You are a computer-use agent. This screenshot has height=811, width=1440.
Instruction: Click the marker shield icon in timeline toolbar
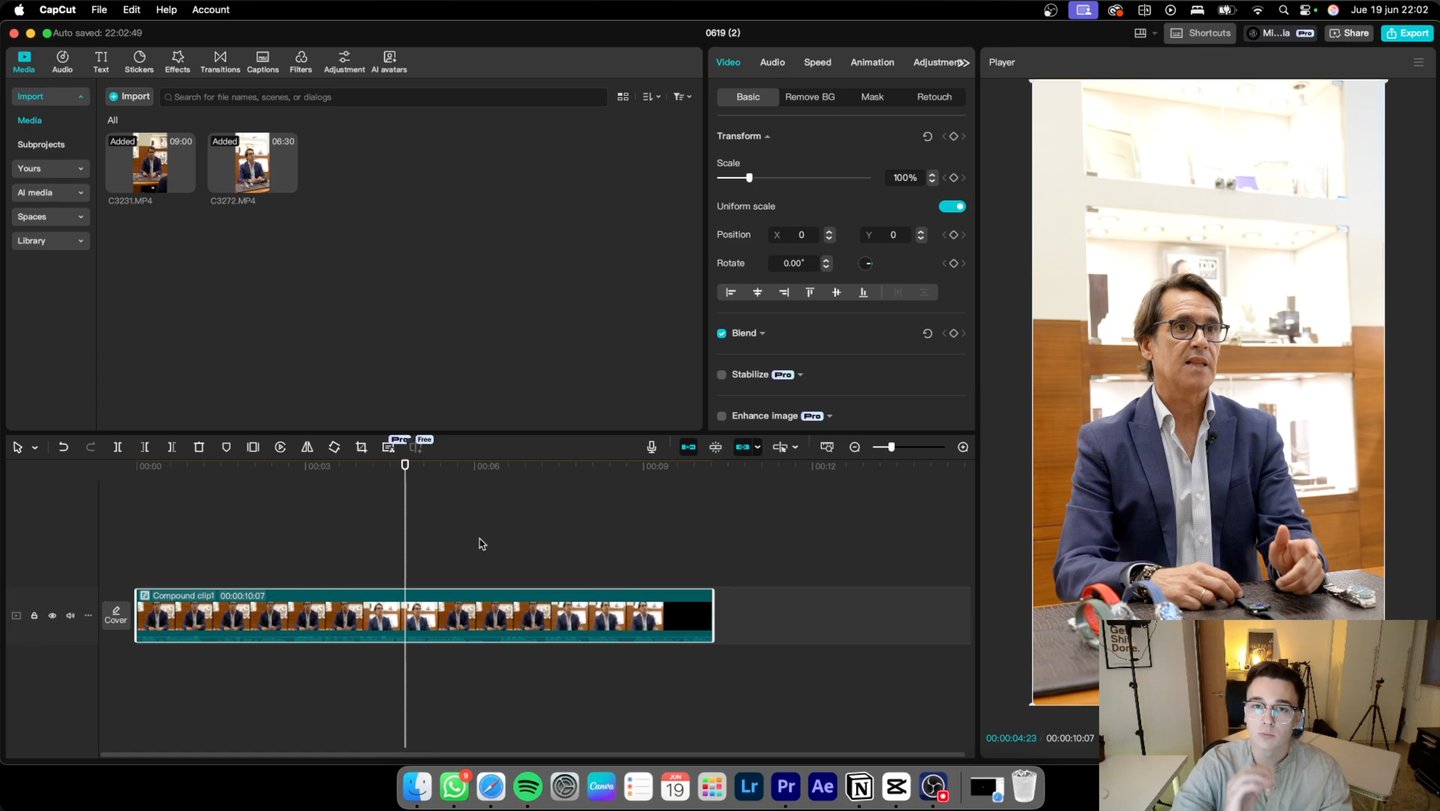pos(226,447)
